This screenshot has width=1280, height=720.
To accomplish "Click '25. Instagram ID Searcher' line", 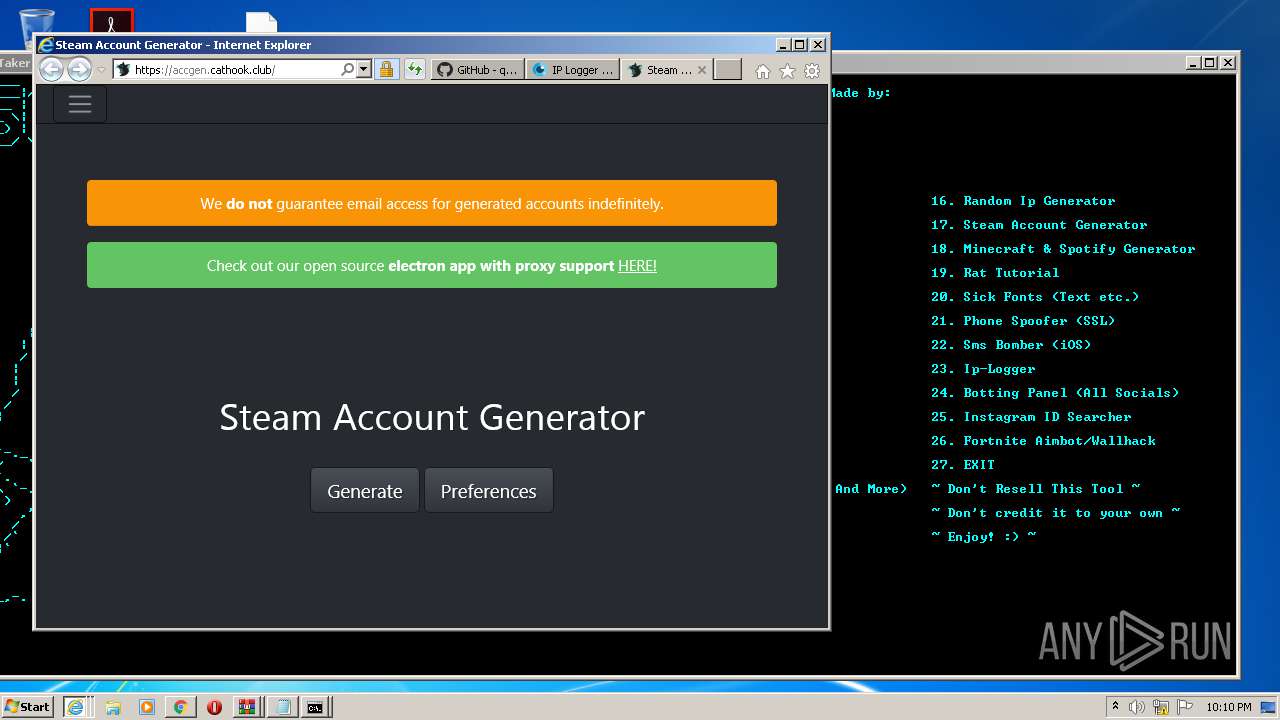I will pyautogui.click(x=1031, y=417).
